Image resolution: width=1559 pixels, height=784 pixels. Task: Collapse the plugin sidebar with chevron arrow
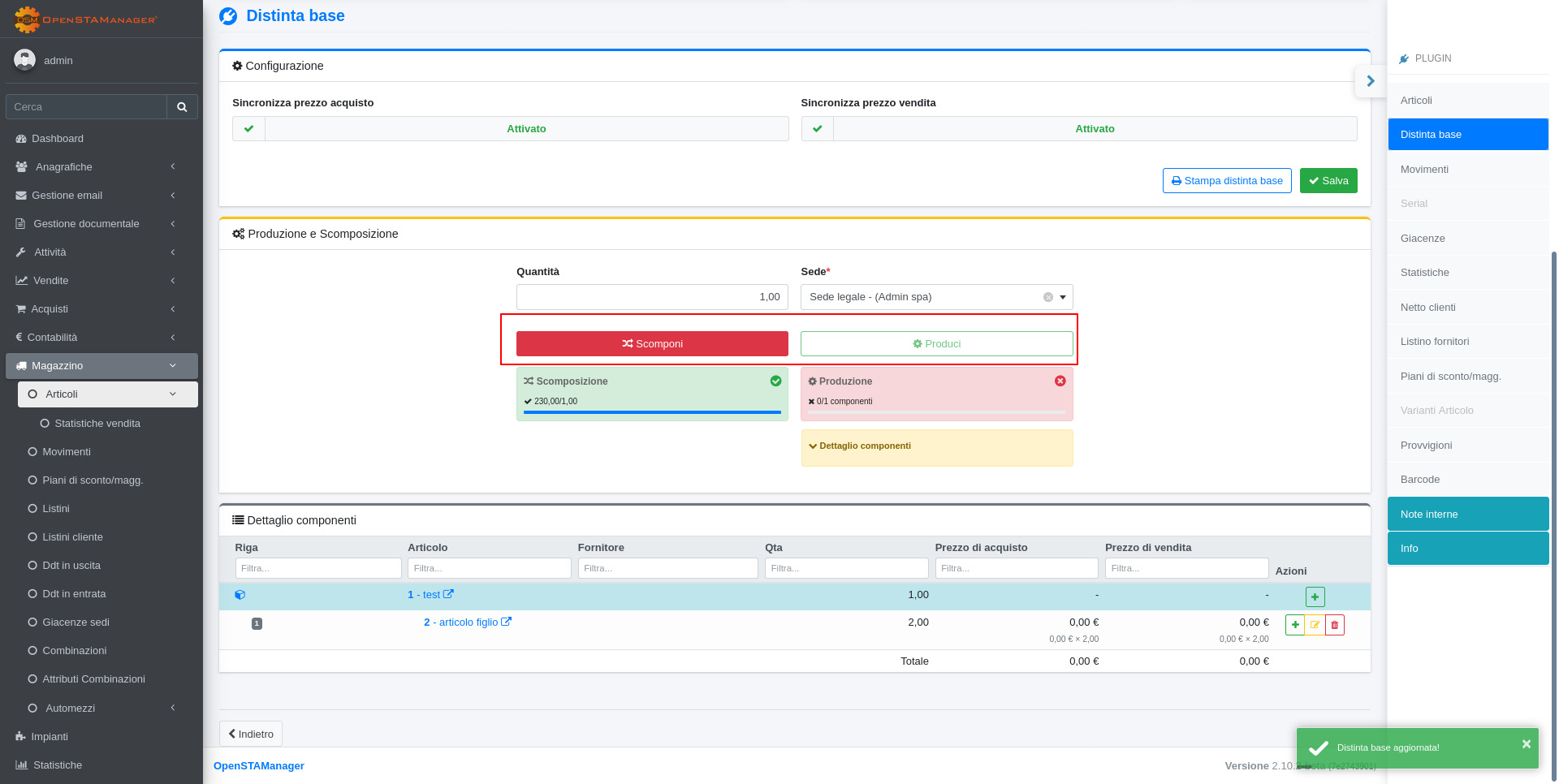tap(1371, 81)
